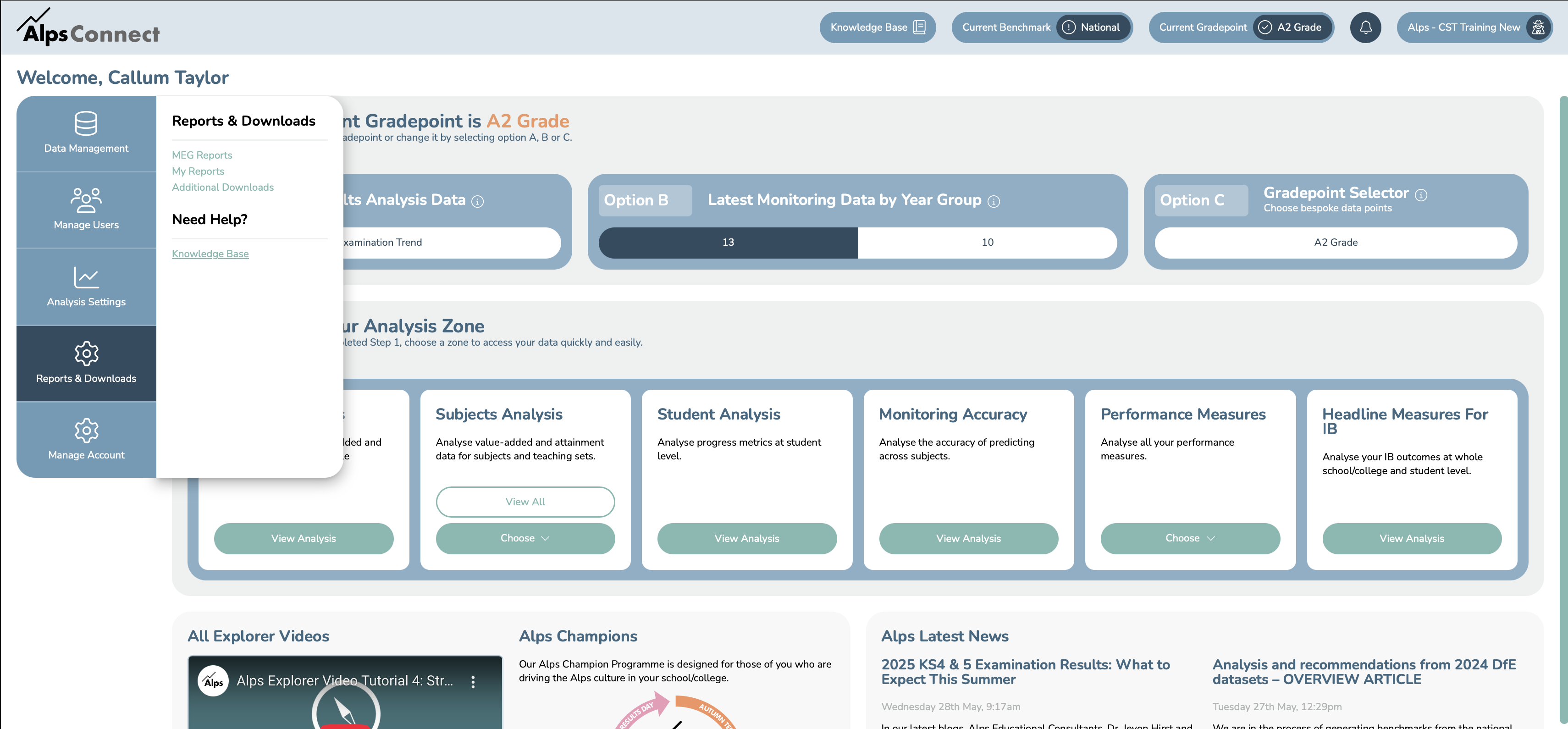Open the Current Benchmark pill
Screen dimensions: 1568x729
tap(1042, 28)
